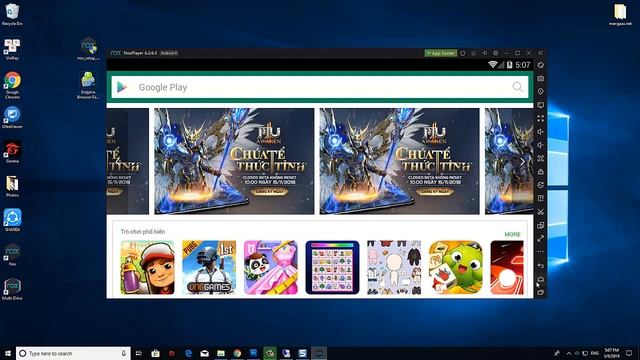Open the Mail app from the taskbar
The height and width of the screenshot is (360, 640).
click(204, 353)
